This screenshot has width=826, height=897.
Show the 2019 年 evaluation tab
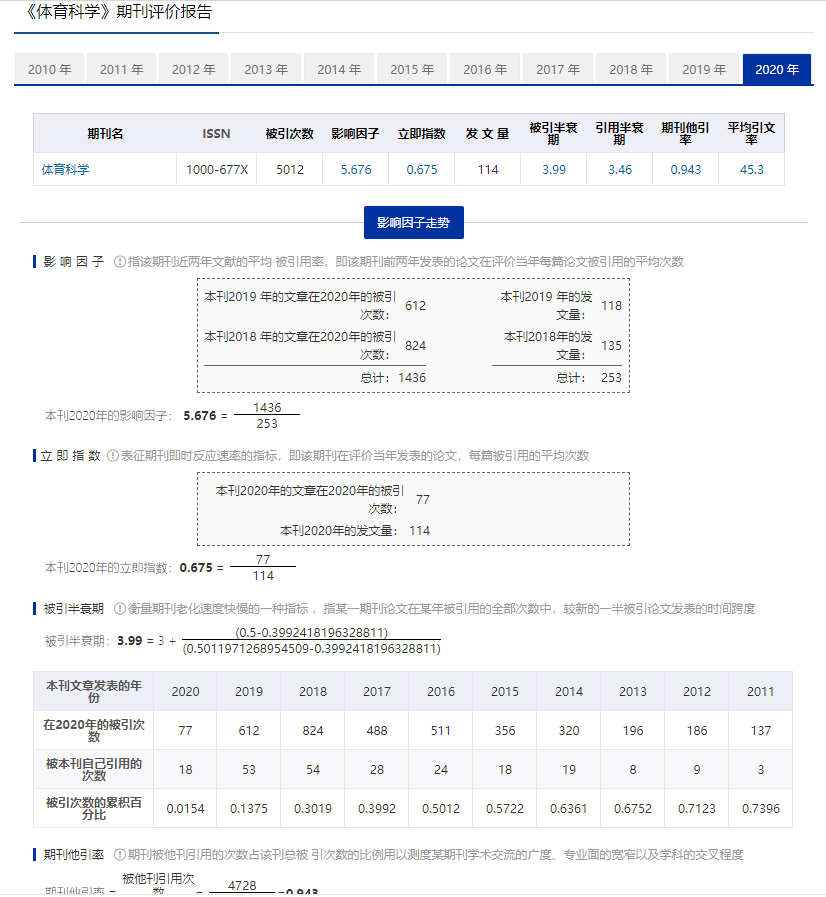pyautogui.click(x=704, y=69)
